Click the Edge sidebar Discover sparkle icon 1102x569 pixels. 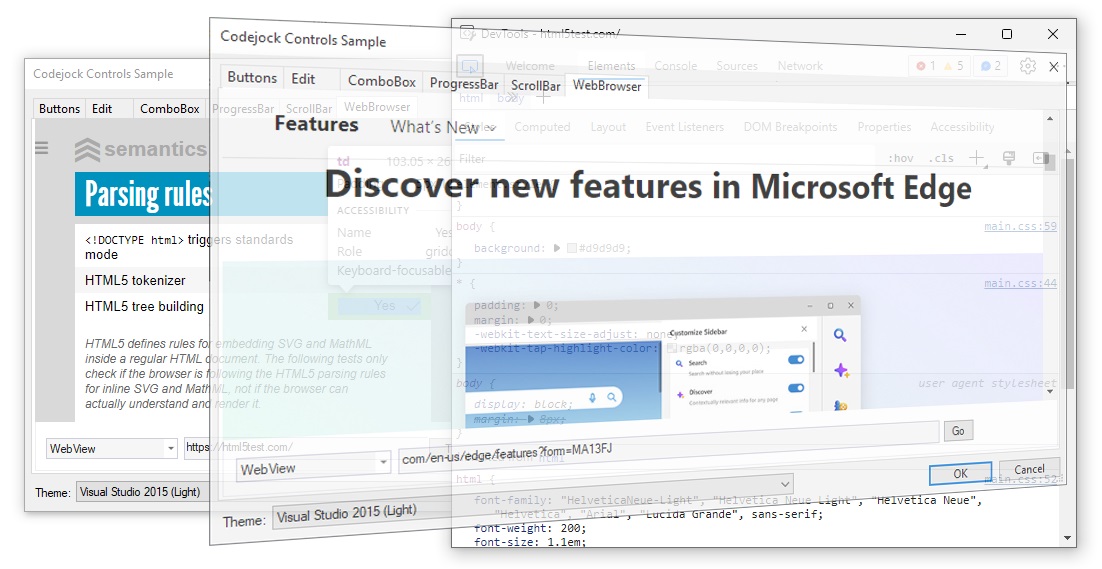(841, 370)
